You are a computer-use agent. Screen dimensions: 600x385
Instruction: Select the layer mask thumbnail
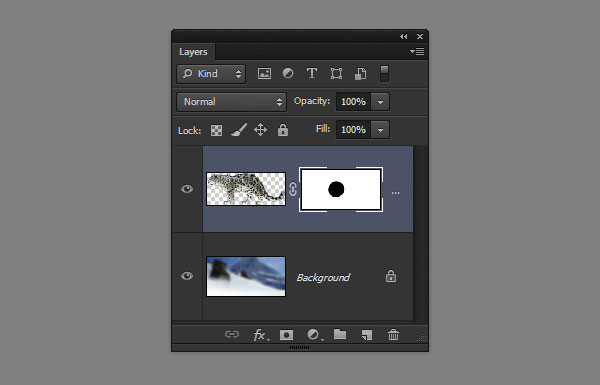341,189
